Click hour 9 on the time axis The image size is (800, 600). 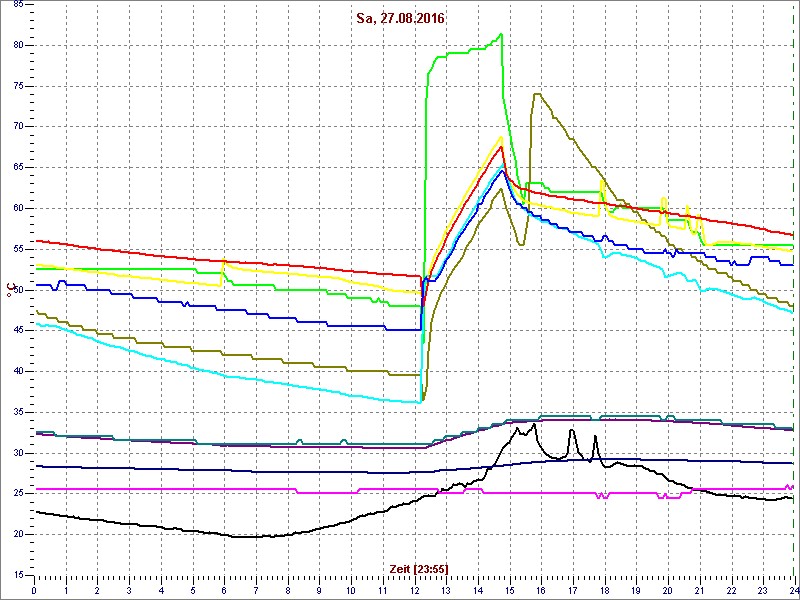(319, 589)
